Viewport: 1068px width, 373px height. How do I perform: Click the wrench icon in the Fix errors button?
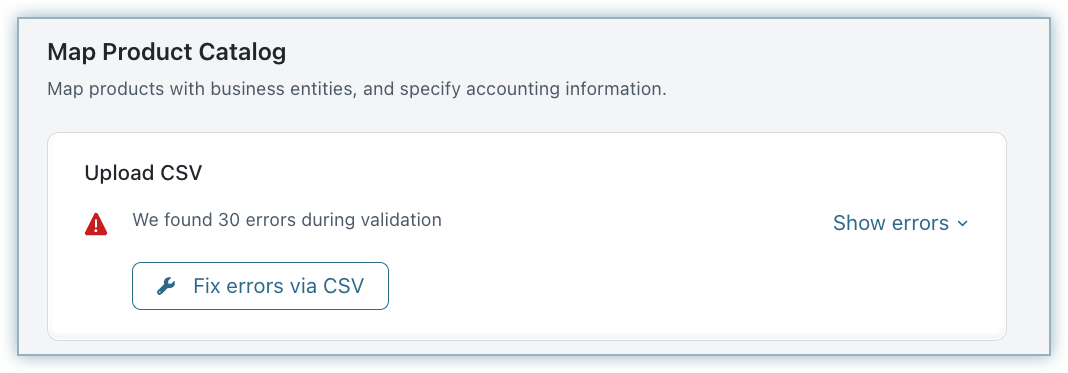pyautogui.click(x=166, y=286)
